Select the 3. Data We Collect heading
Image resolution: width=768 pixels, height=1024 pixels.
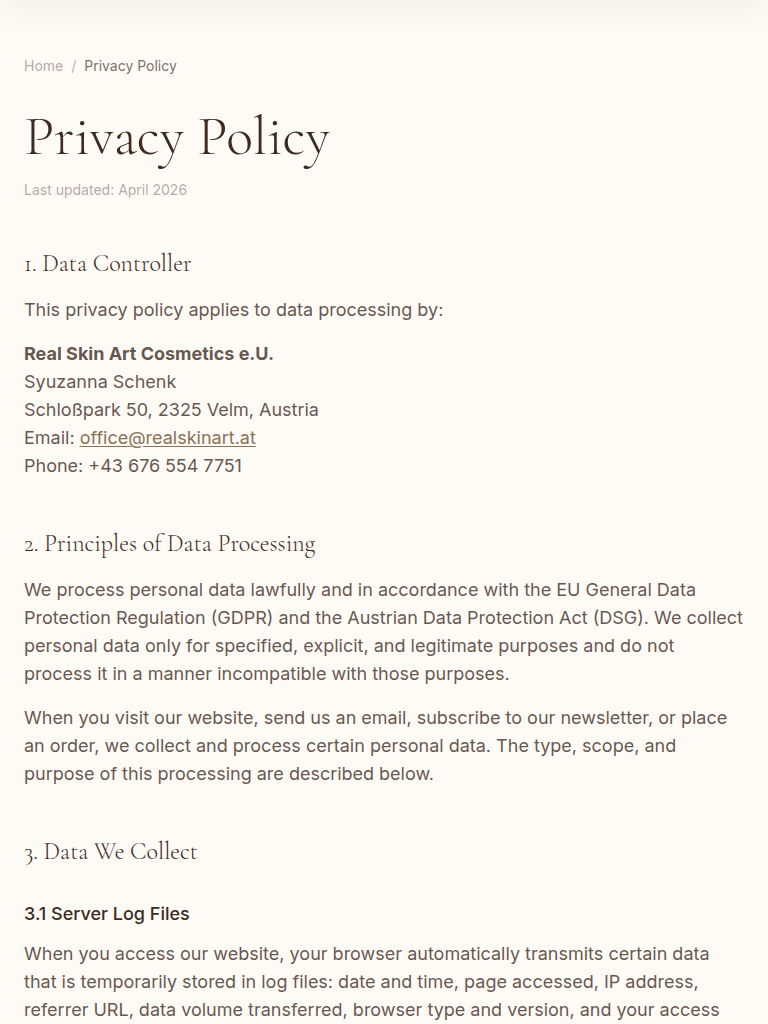point(111,852)
